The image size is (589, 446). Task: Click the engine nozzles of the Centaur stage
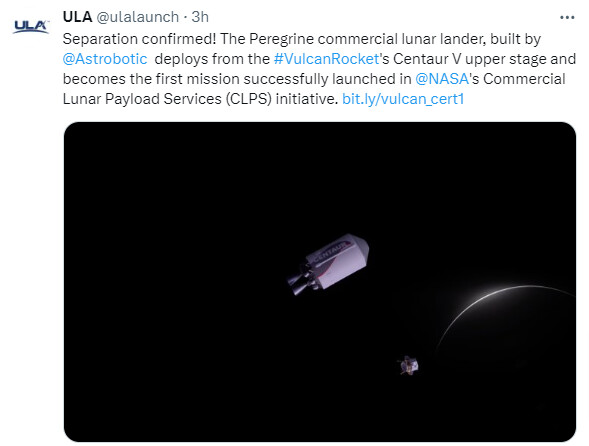302,280
